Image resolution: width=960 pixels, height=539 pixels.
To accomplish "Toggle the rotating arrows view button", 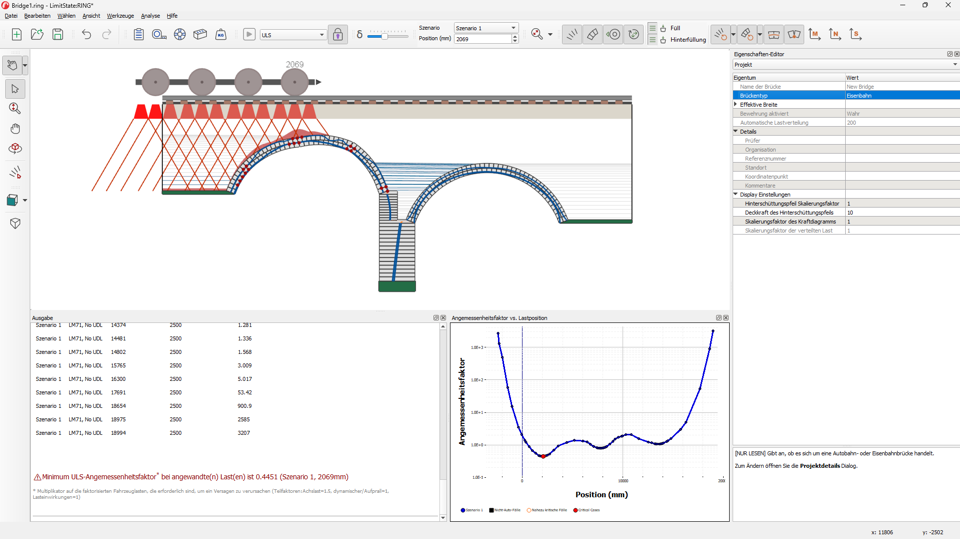I will tap(634, 35).
